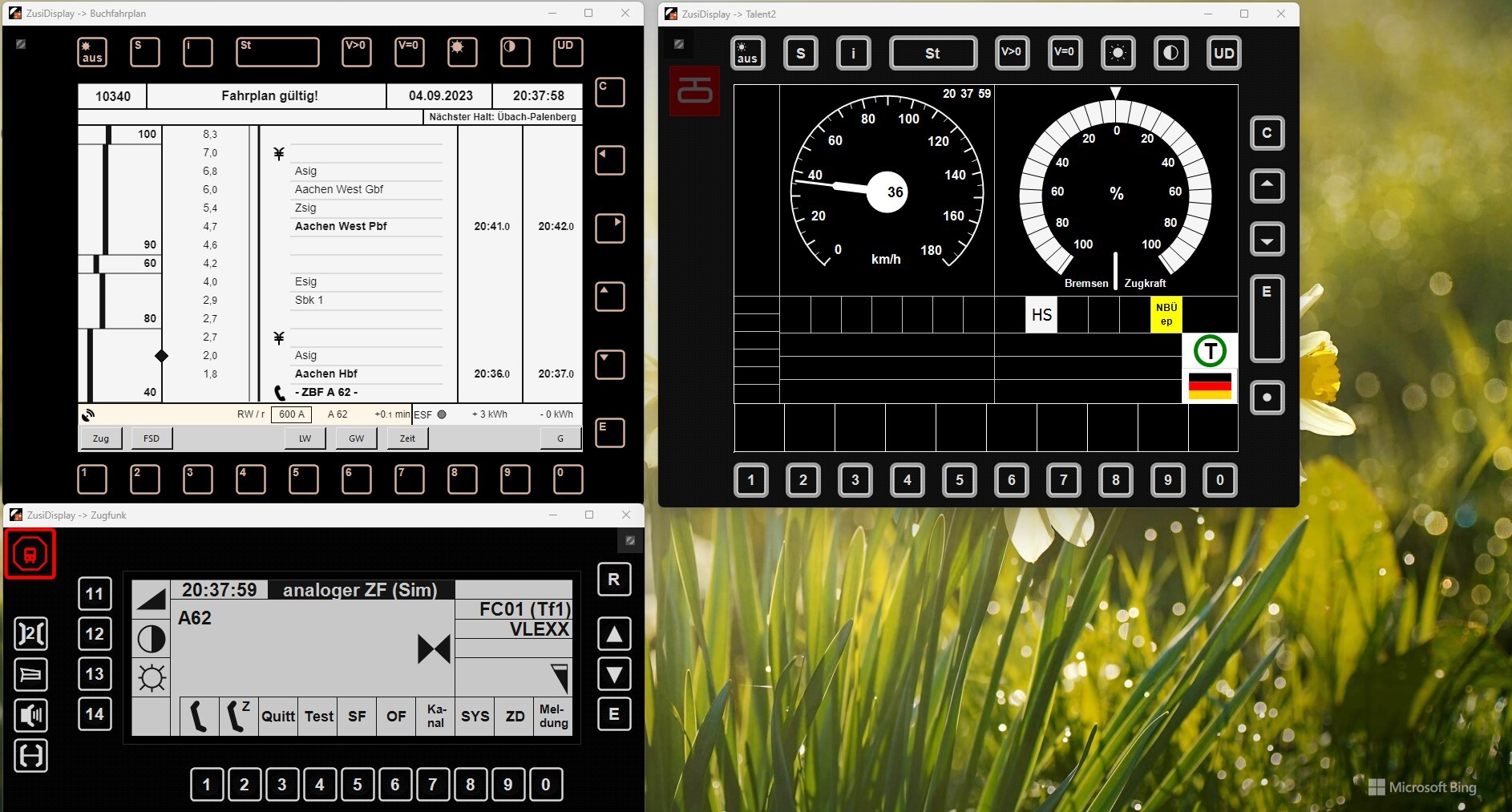Click the brightness sun key in Talent2

tap(1118, 53)
